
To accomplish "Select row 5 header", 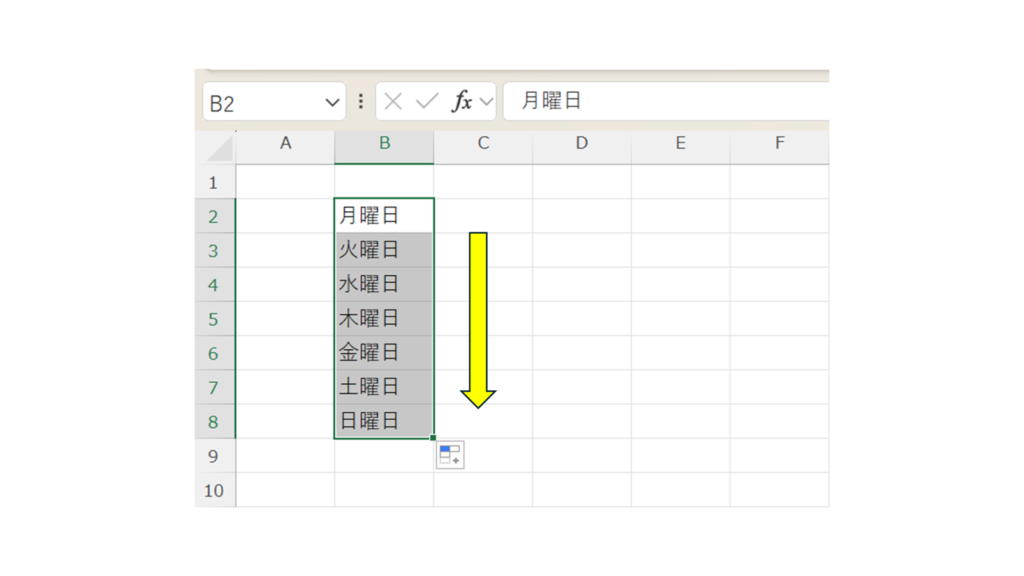I will point(213,319).
